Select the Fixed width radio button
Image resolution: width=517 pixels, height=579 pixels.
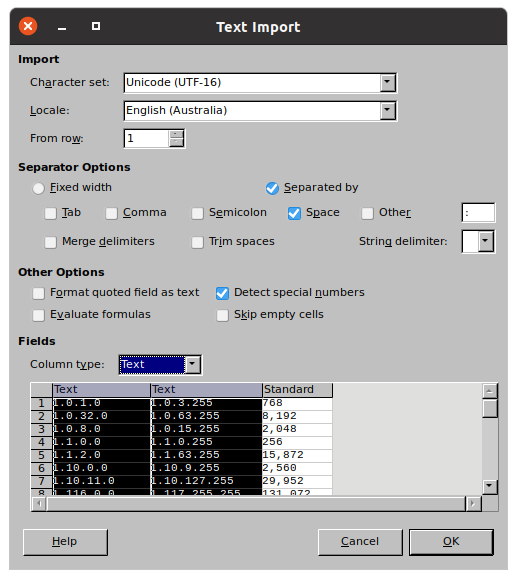click(x=38, y=188)
